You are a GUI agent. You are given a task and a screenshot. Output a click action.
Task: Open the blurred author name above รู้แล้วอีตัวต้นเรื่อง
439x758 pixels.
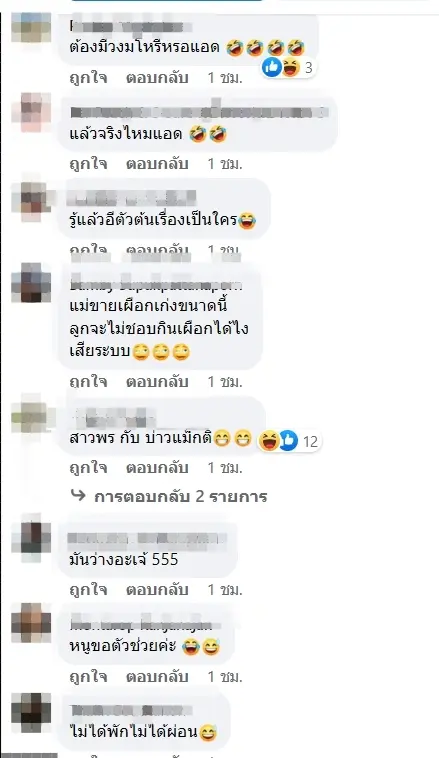(x=131, y=198)
